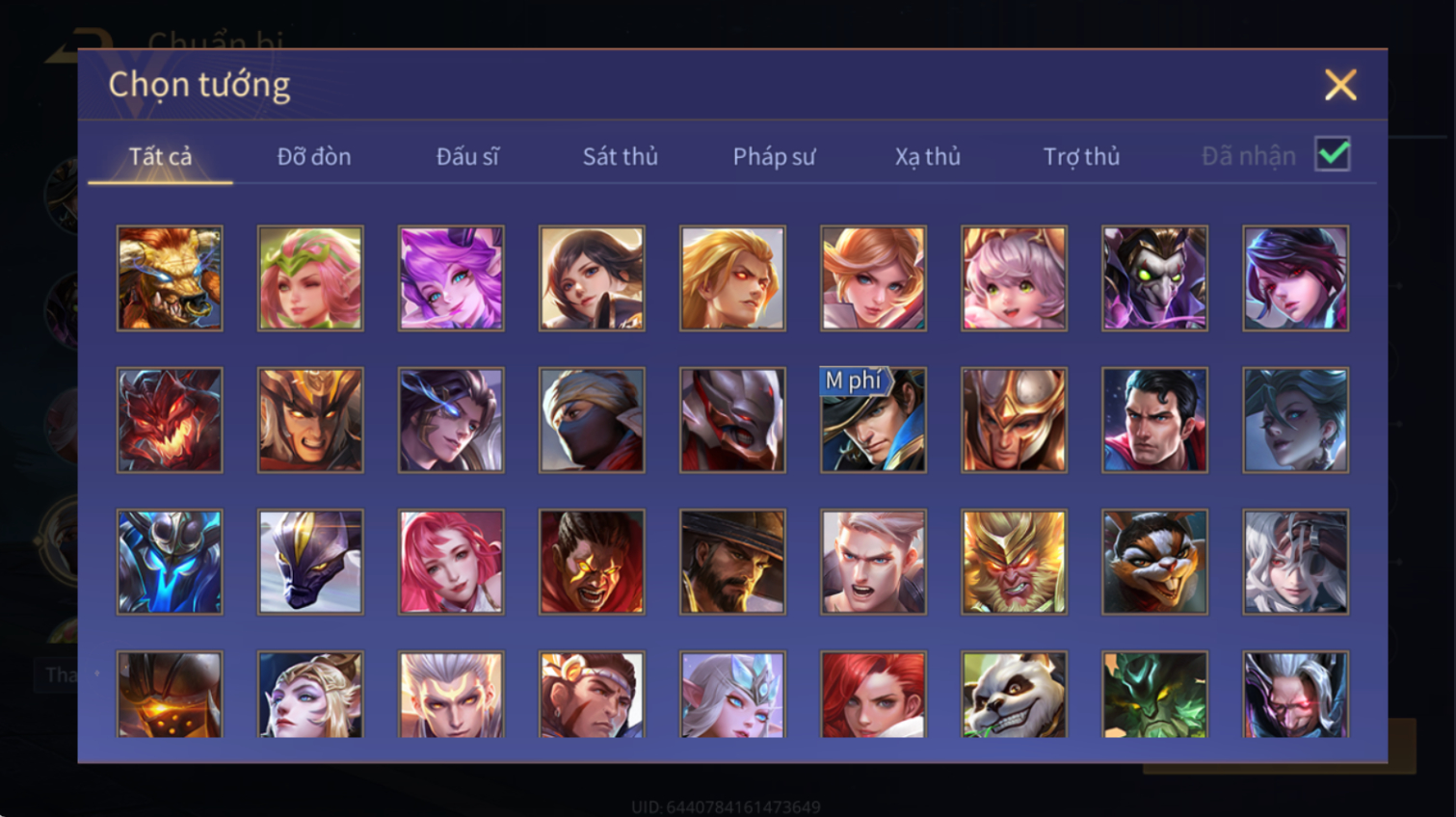Choose the masked ninja hero portrait

pyautogui.click(x=592, y=420)
